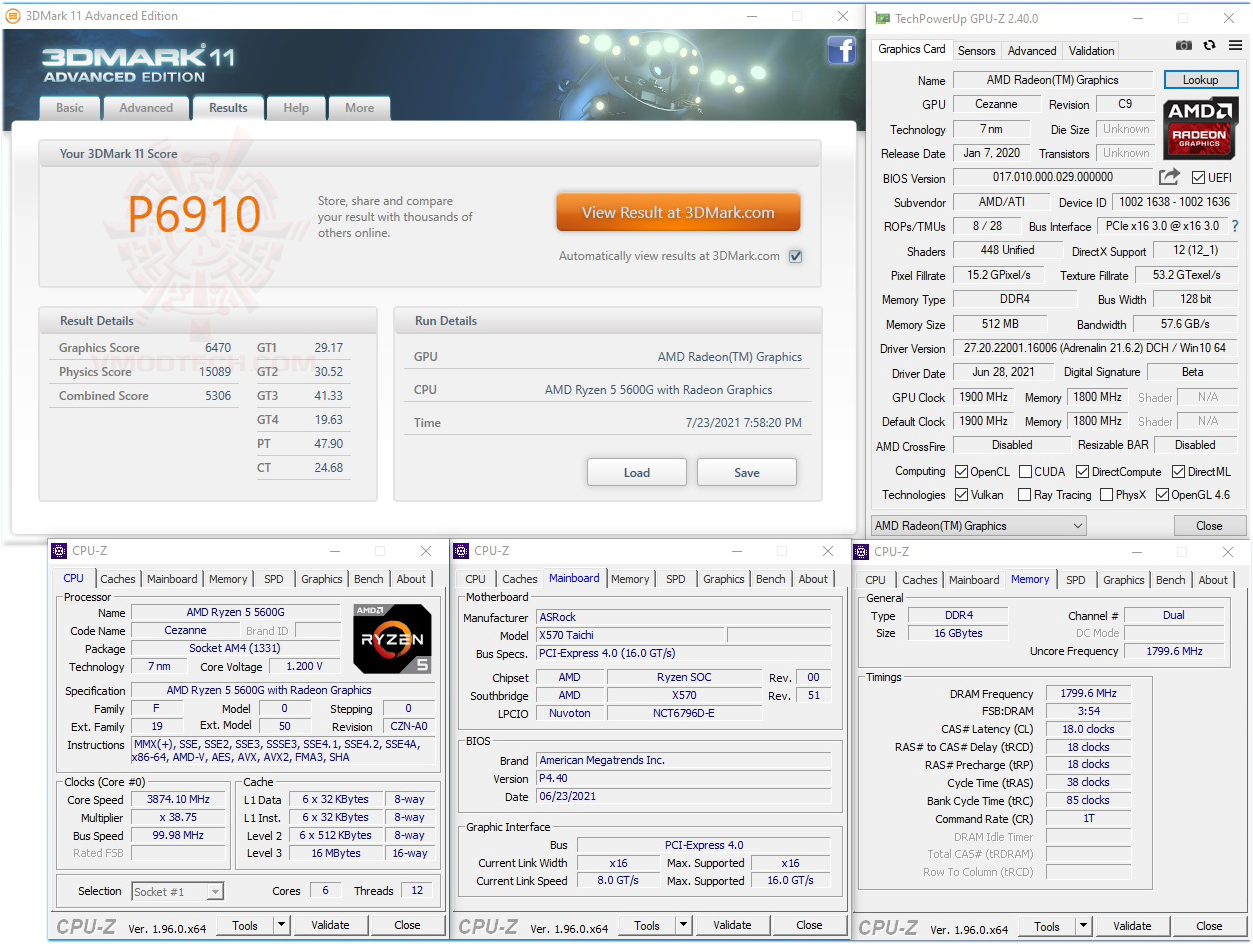1253x944 pixels.
Task: Refresh GPU-Z with the refresh icon
Action: click(x=1209, y=46)
